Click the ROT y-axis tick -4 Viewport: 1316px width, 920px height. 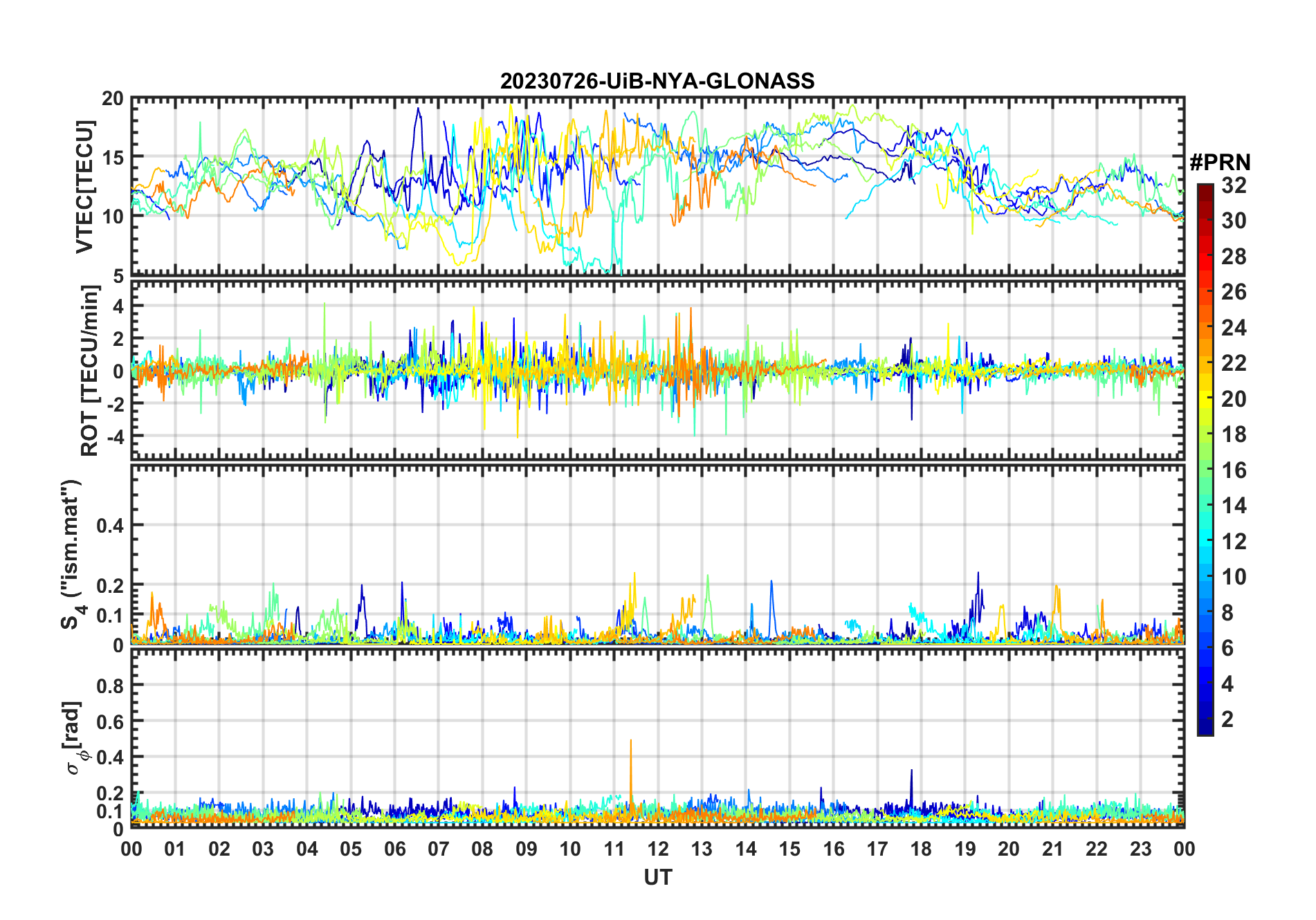(116, 436)
